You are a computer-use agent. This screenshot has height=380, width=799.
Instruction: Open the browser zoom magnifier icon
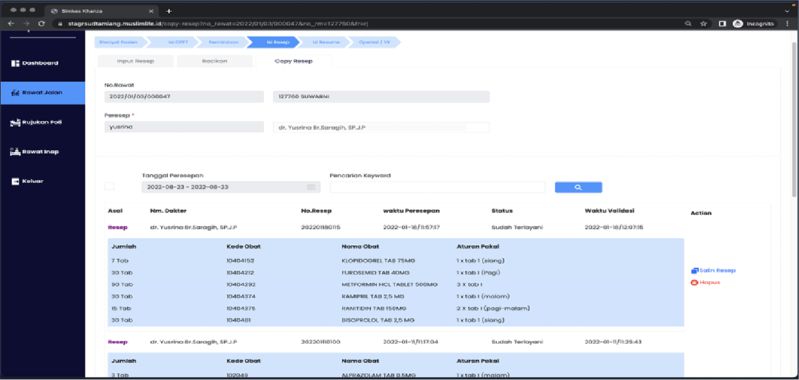click(x=688, y=23)
